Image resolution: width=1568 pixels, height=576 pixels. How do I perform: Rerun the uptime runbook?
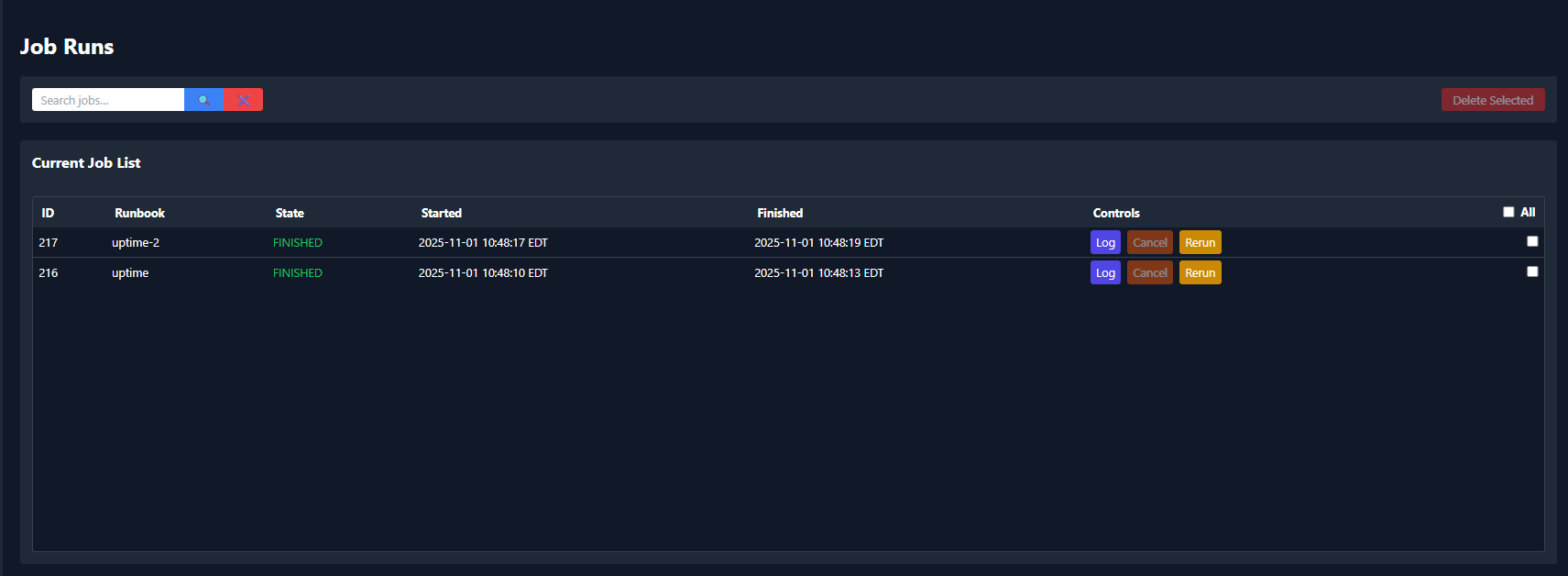[x=1201, y=272]
